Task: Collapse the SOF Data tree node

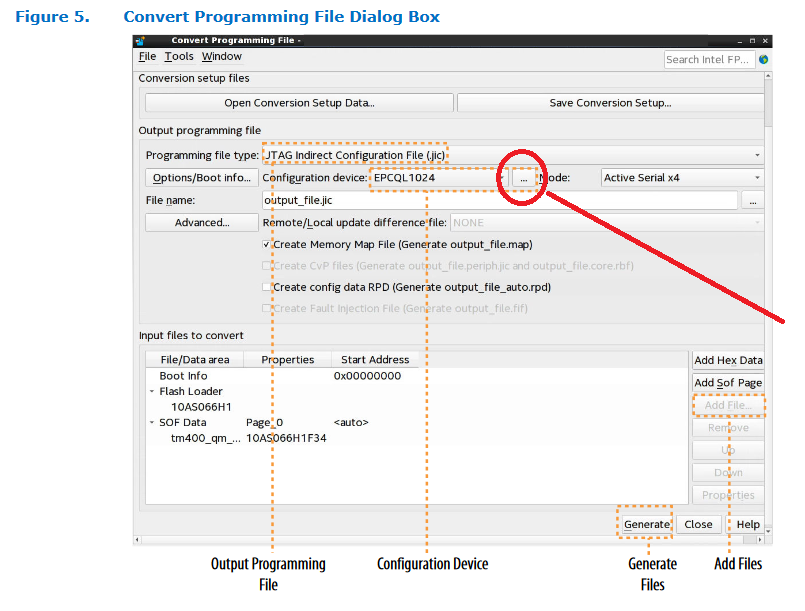Action: [152, 423]
